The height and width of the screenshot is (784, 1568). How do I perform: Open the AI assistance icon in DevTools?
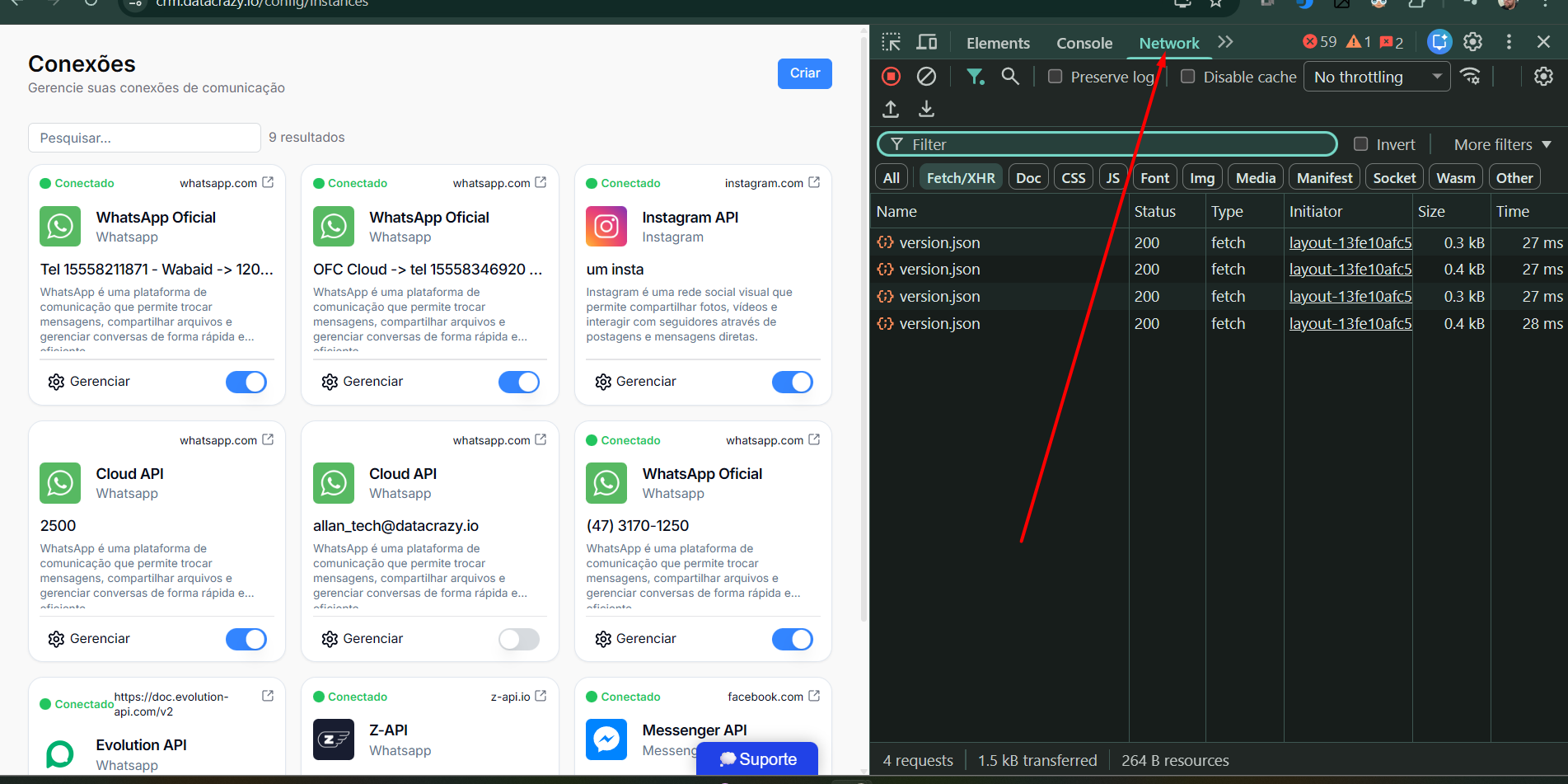point(1439,42)
